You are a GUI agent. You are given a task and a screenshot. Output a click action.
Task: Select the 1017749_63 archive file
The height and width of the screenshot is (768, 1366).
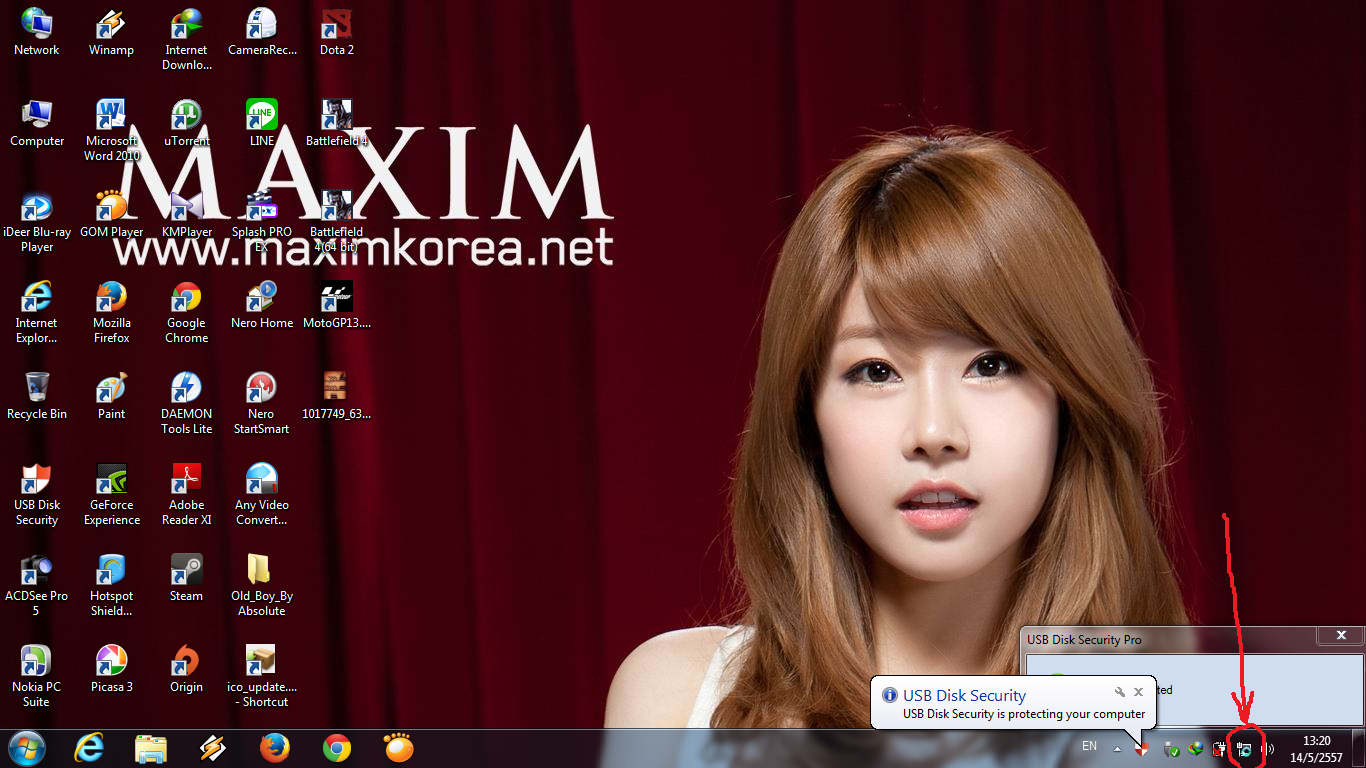pyautogui.click(x=337, y=395)
